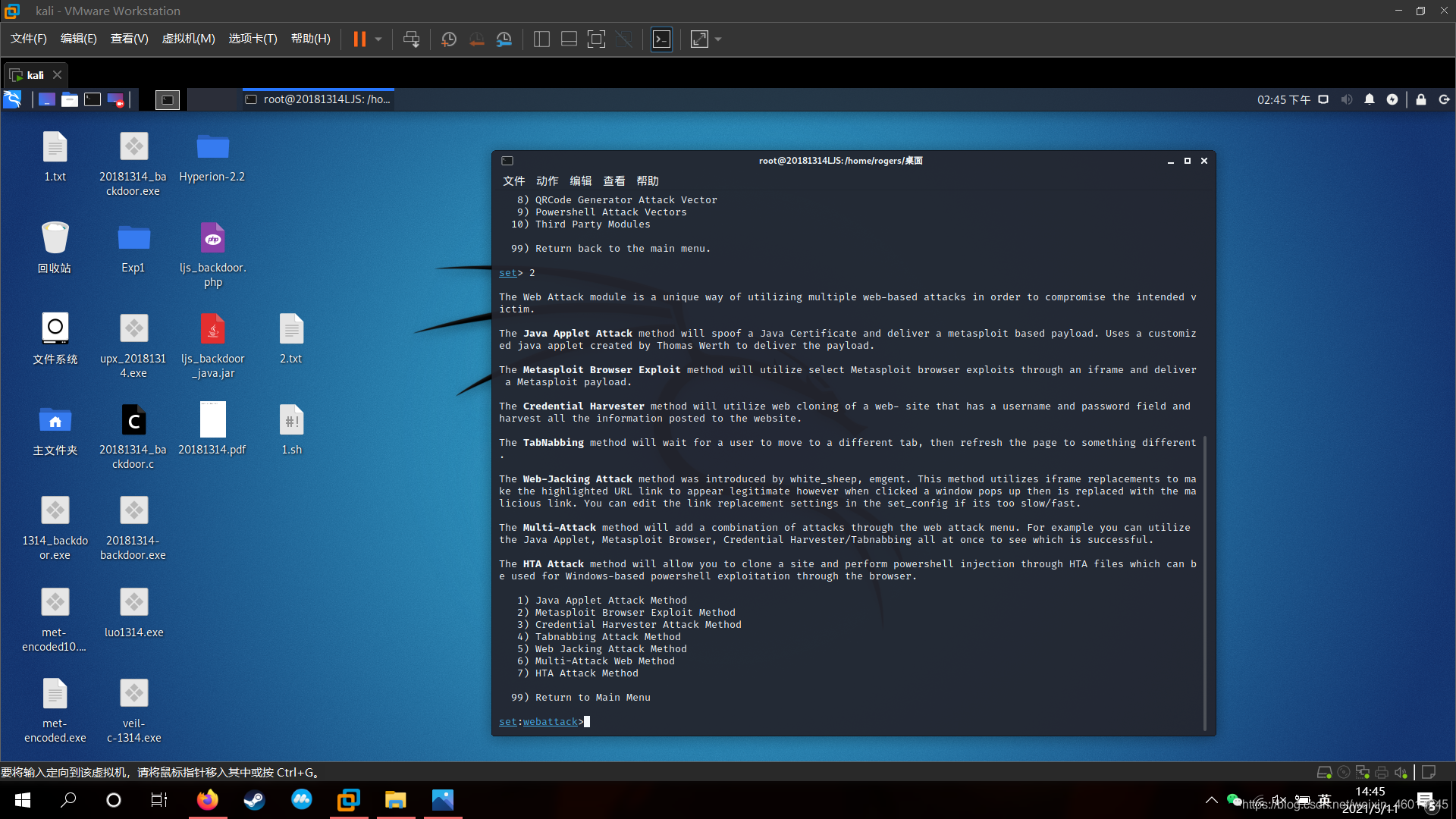Open the snapshot manager wrench icon
The image size is (1456, 819).
click(504, 39)
